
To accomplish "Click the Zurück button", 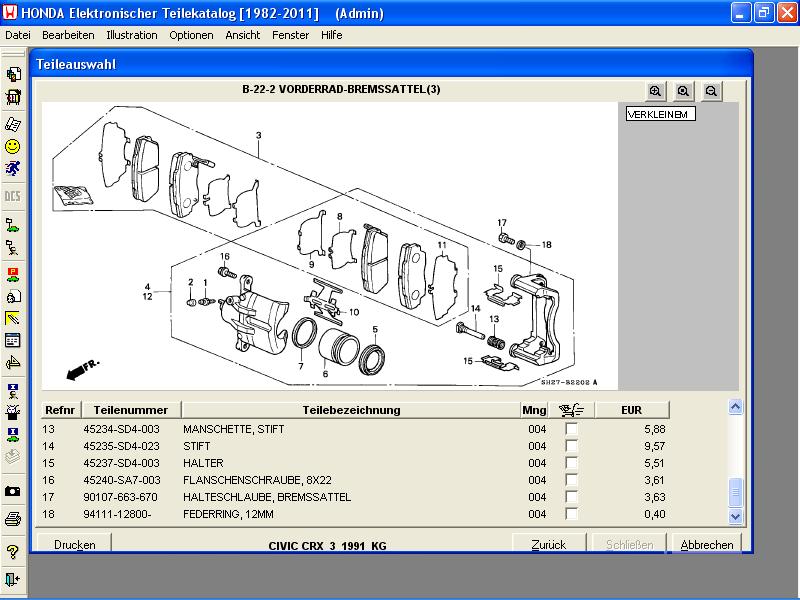I will pyautogui.click(x=549, y=545).
